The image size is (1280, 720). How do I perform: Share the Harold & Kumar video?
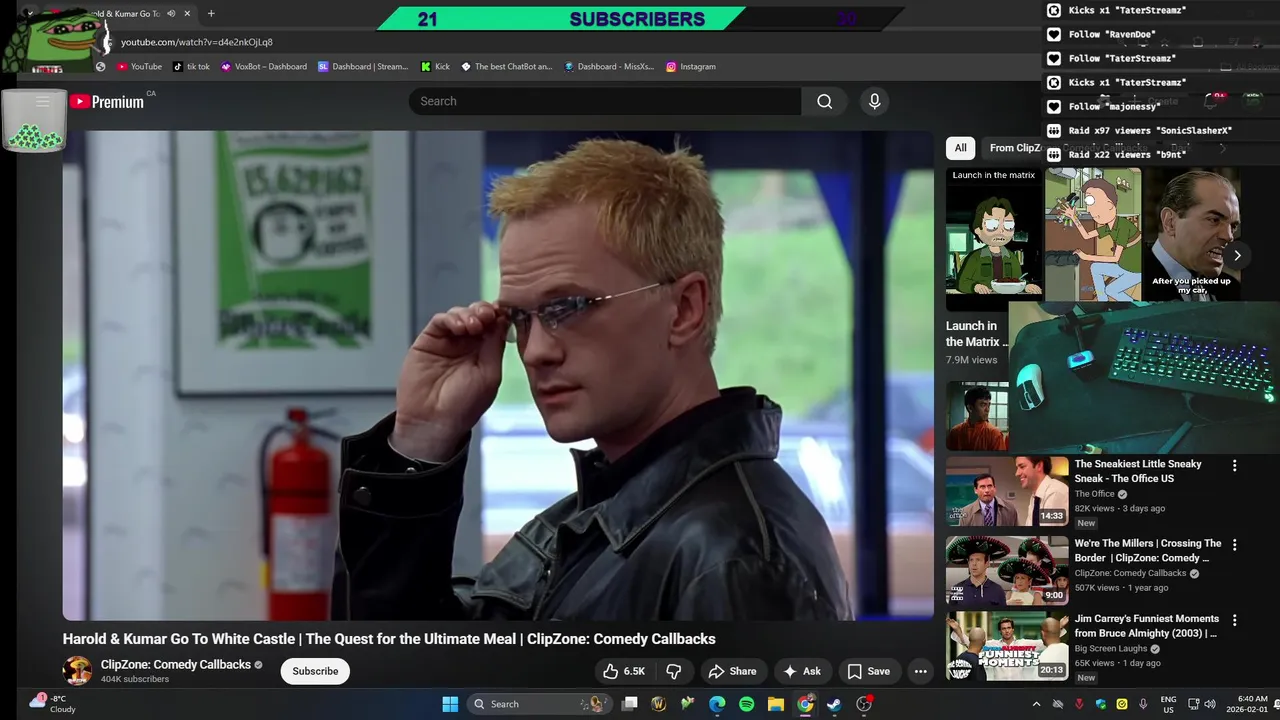(x=733, y=671)
